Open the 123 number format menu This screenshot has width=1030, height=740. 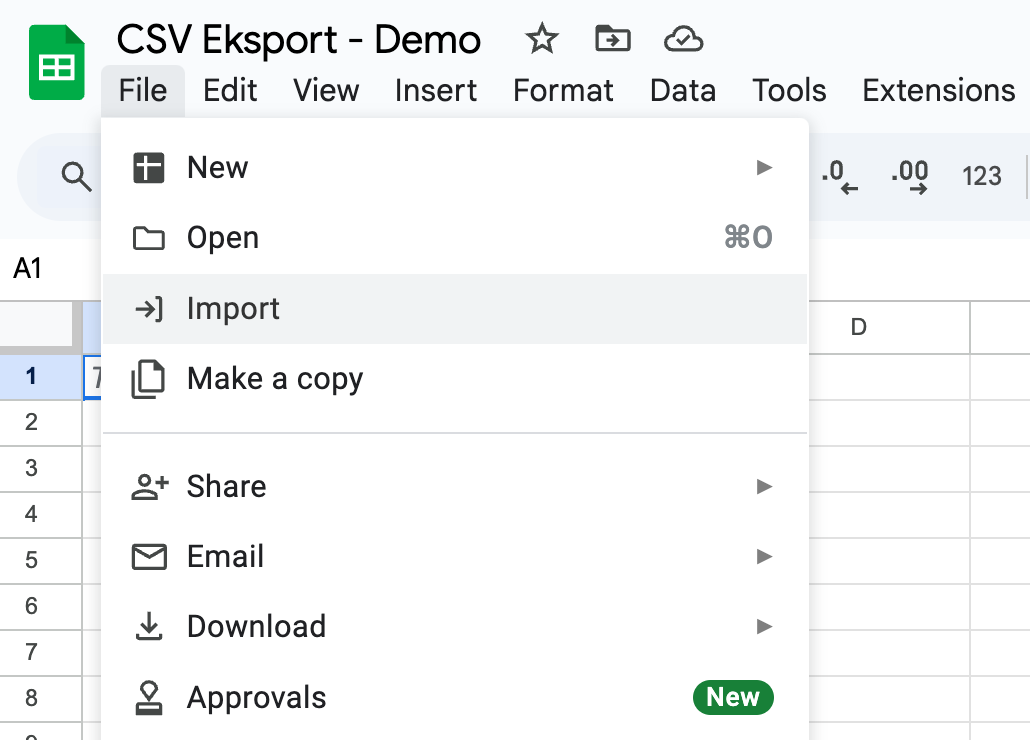[x=981, y=176]
